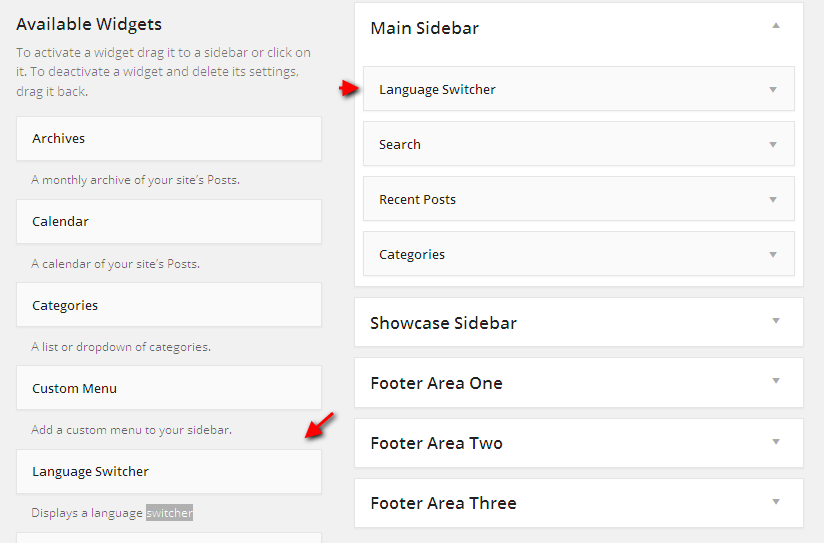The width and height of the screenshot is (824, 543).
Task: Expand the Recent Posts widget arrow
Action: click(773, 200)
